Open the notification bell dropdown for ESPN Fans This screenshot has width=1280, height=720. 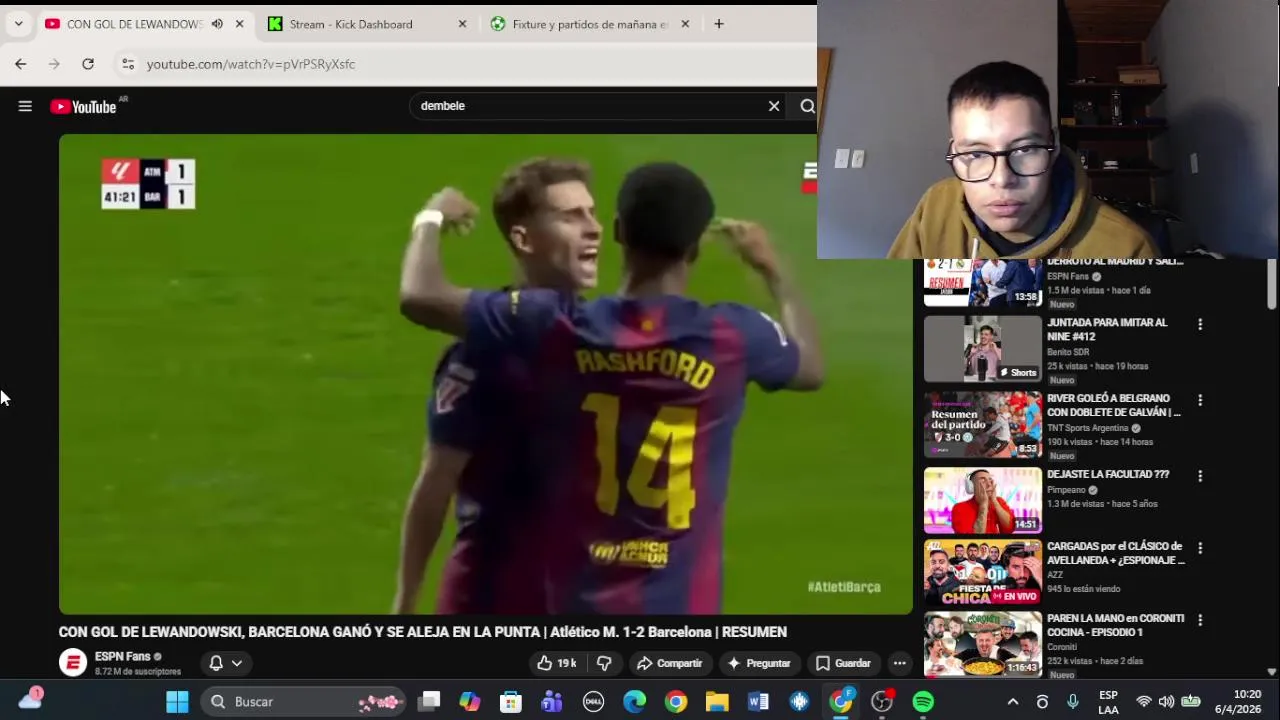(x=226, y=663)
